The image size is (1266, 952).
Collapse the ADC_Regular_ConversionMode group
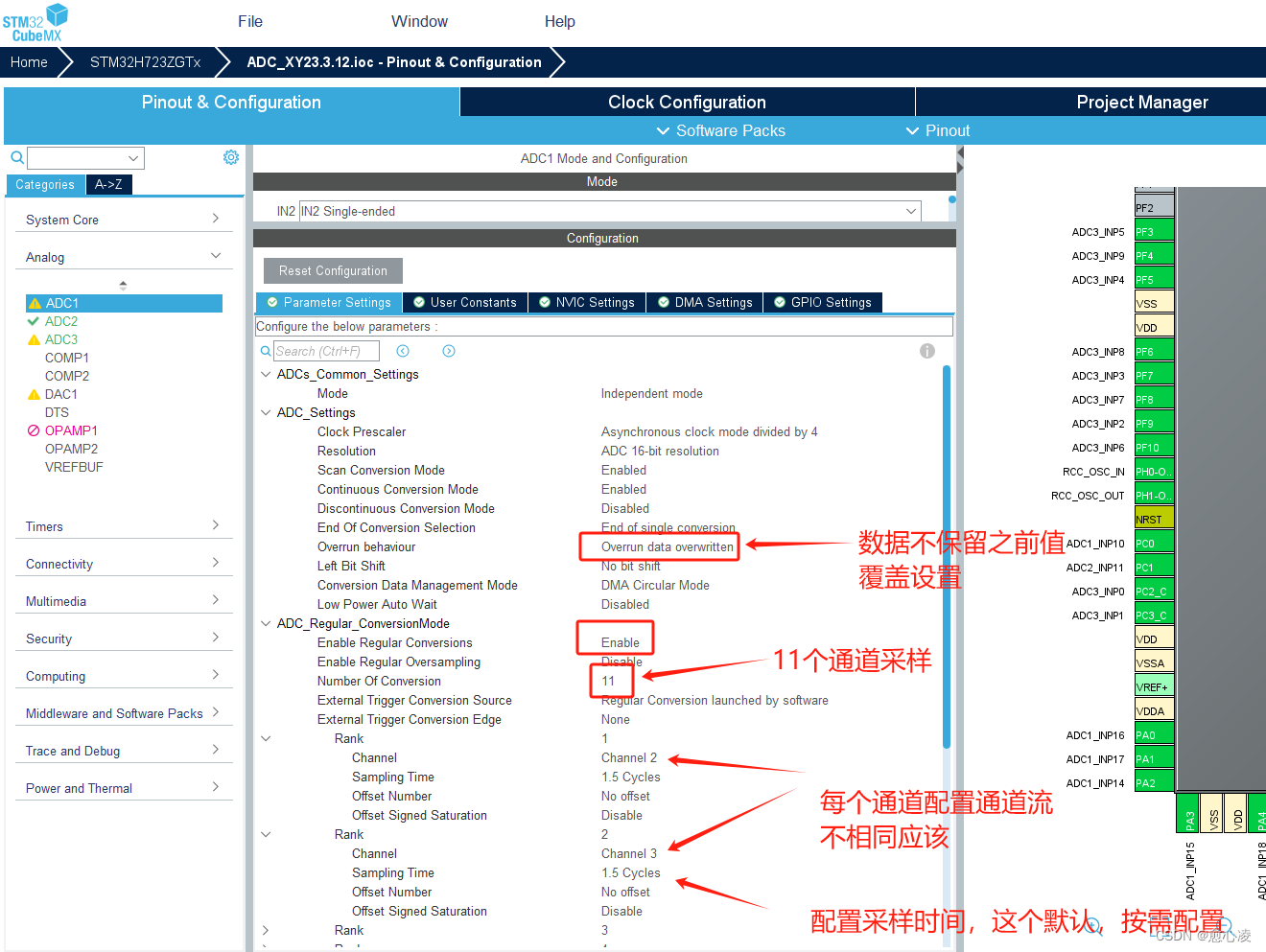point(266,623)
